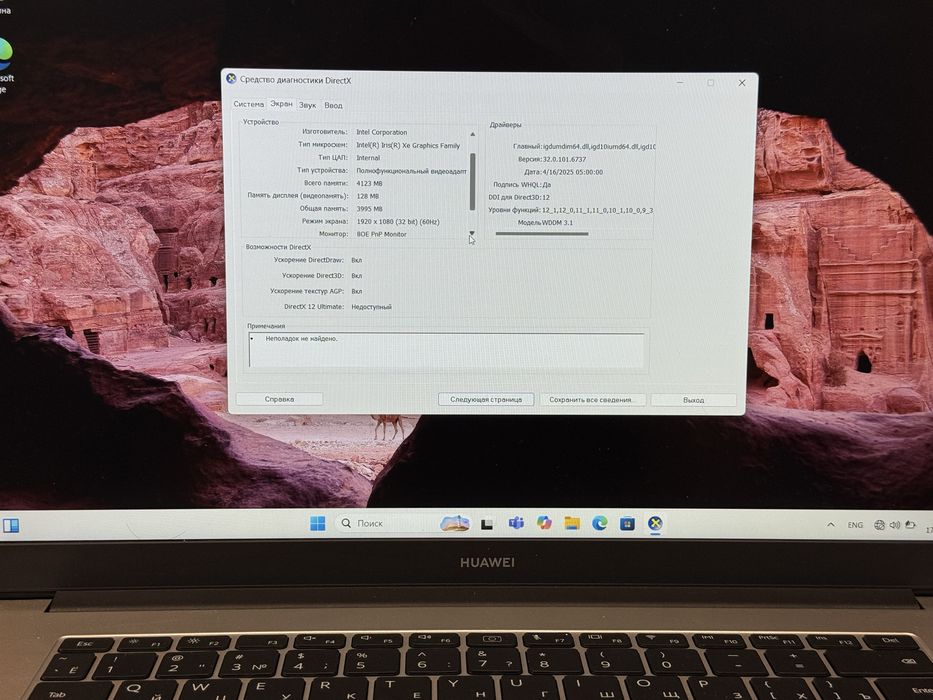
Task: Click the DDI для Direct3D 12 value
Action: coord(546,197)
